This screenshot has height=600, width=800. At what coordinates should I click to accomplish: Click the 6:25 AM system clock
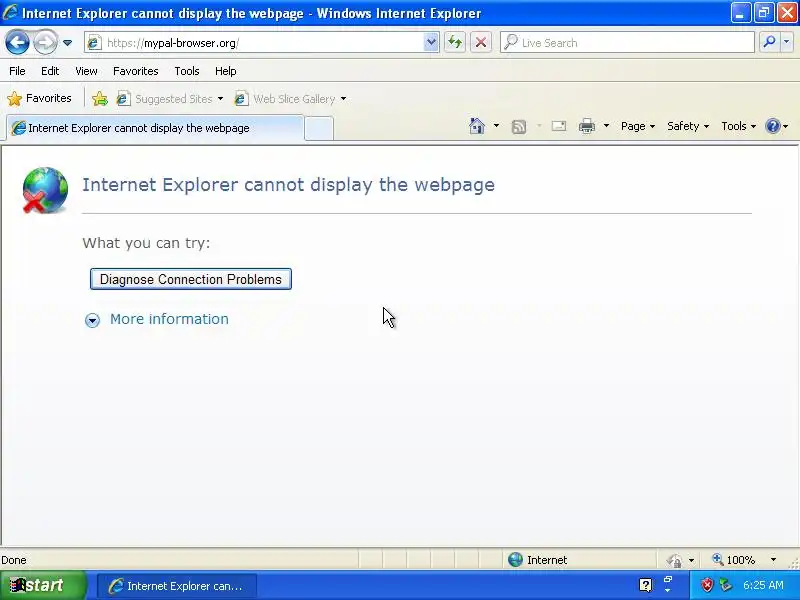(763, 585)
